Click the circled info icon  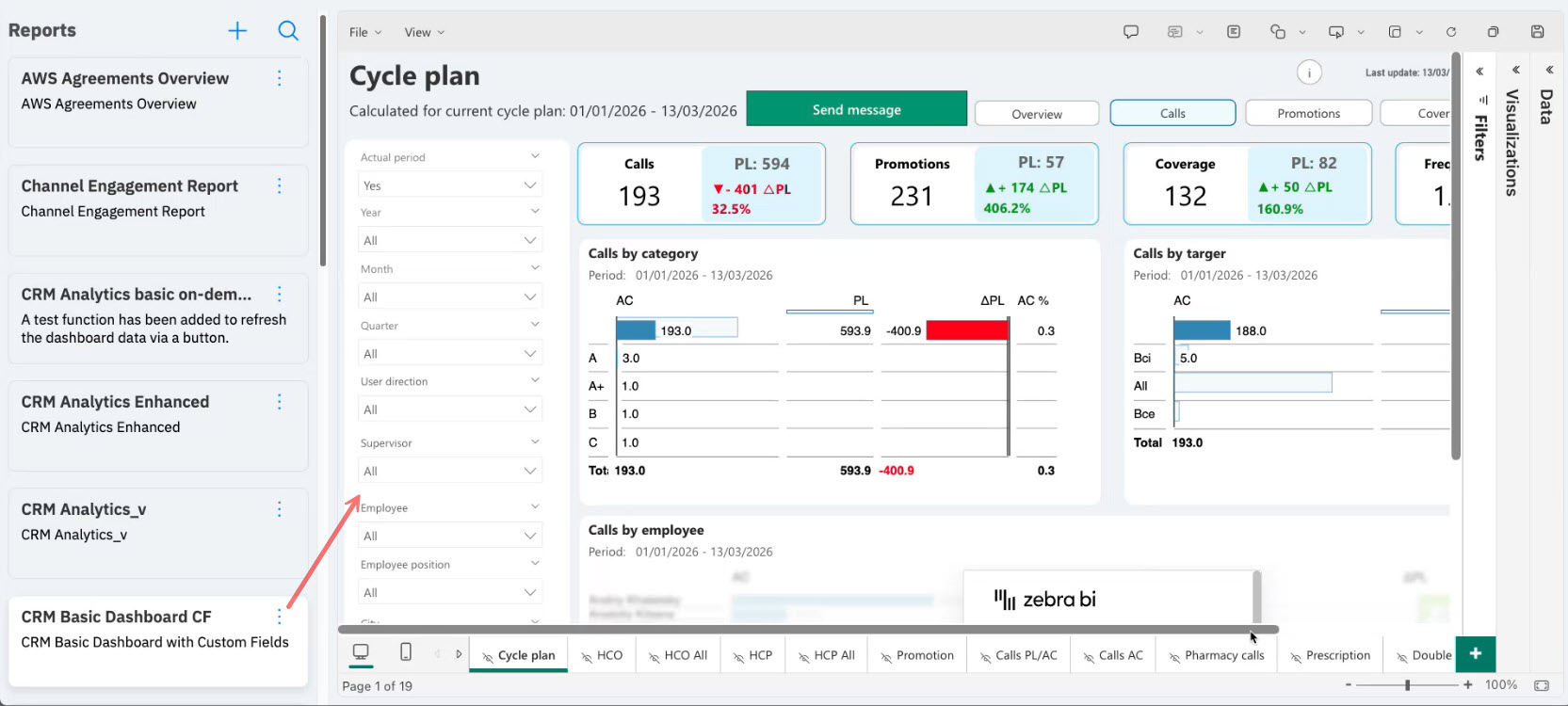tap(1309, 72)
